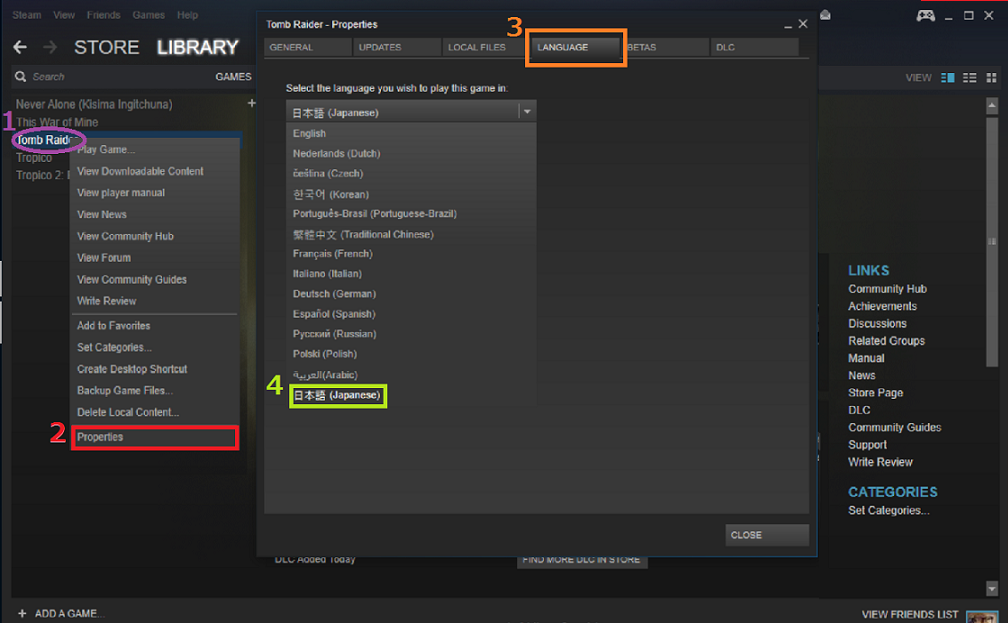Open the language dropdown arrow
1008x623 pixels.
tap(527, 112)
